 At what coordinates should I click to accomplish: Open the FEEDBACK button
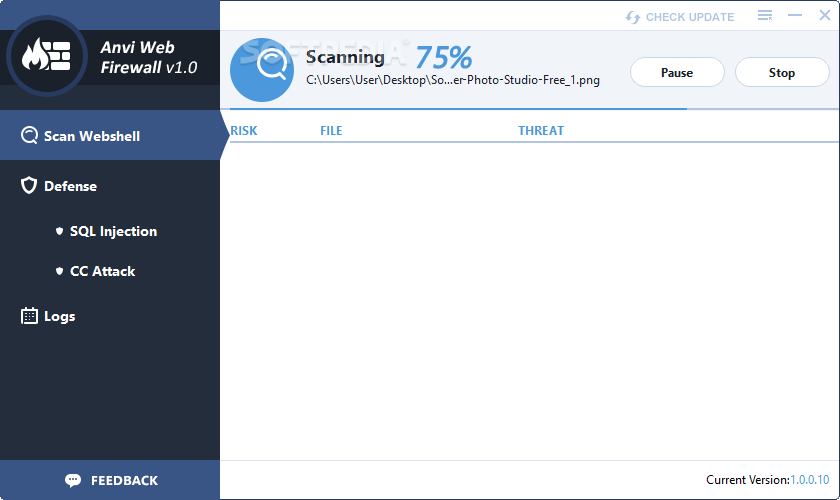110,480
